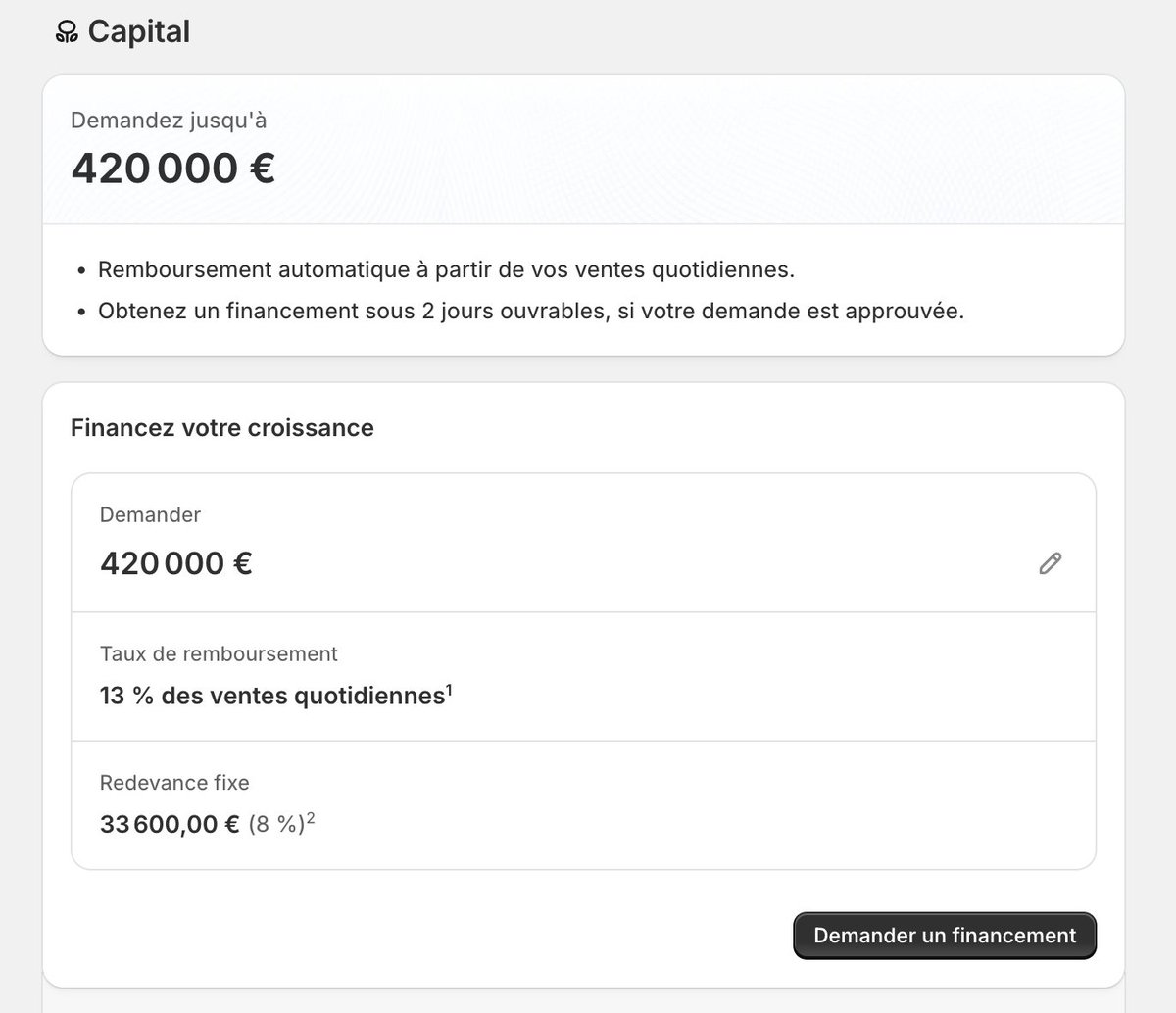
Task: Click the Capital logo icon
Action: [x=67, y=32]
